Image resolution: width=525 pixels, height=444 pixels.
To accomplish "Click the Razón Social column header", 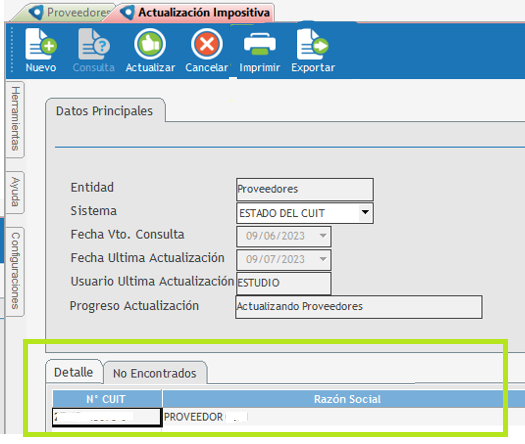I will pyautogui.click(x=347, y=399).
